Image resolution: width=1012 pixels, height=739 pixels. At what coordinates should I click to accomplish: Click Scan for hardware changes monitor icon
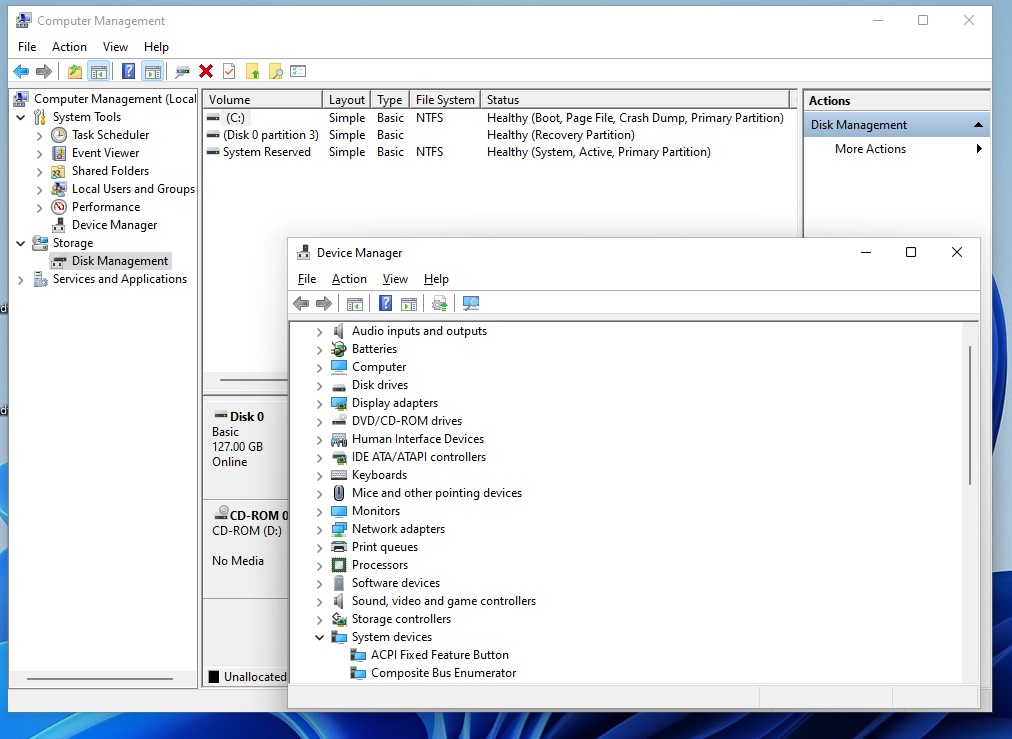(x=471, y=303)
